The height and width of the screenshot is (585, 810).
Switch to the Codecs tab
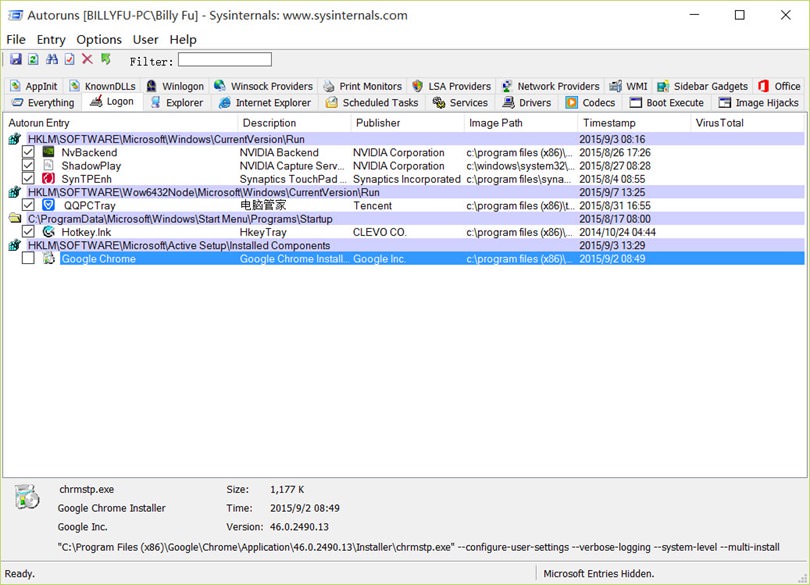590,103
